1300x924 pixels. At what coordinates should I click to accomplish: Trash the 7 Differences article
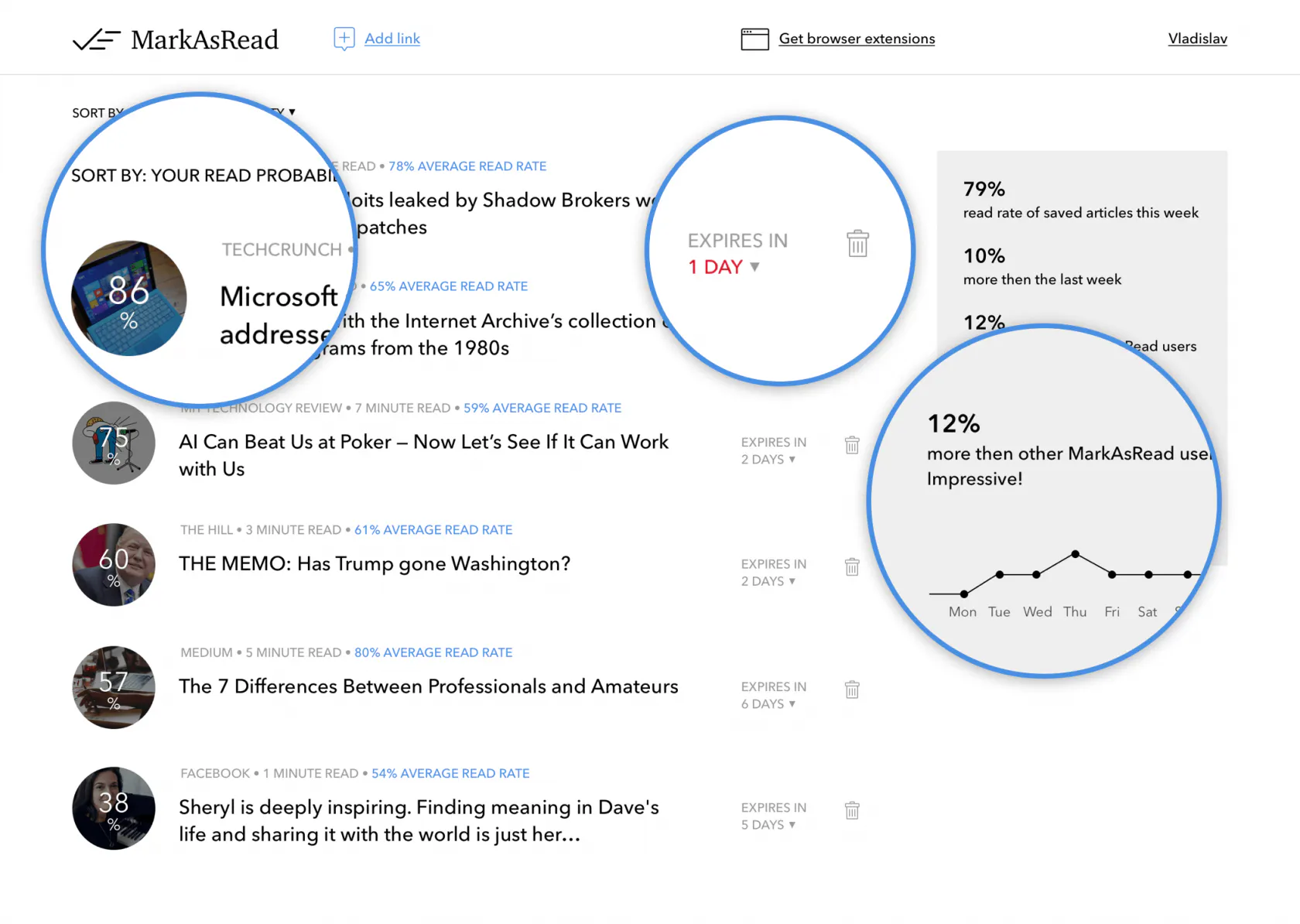coord(852,689)
